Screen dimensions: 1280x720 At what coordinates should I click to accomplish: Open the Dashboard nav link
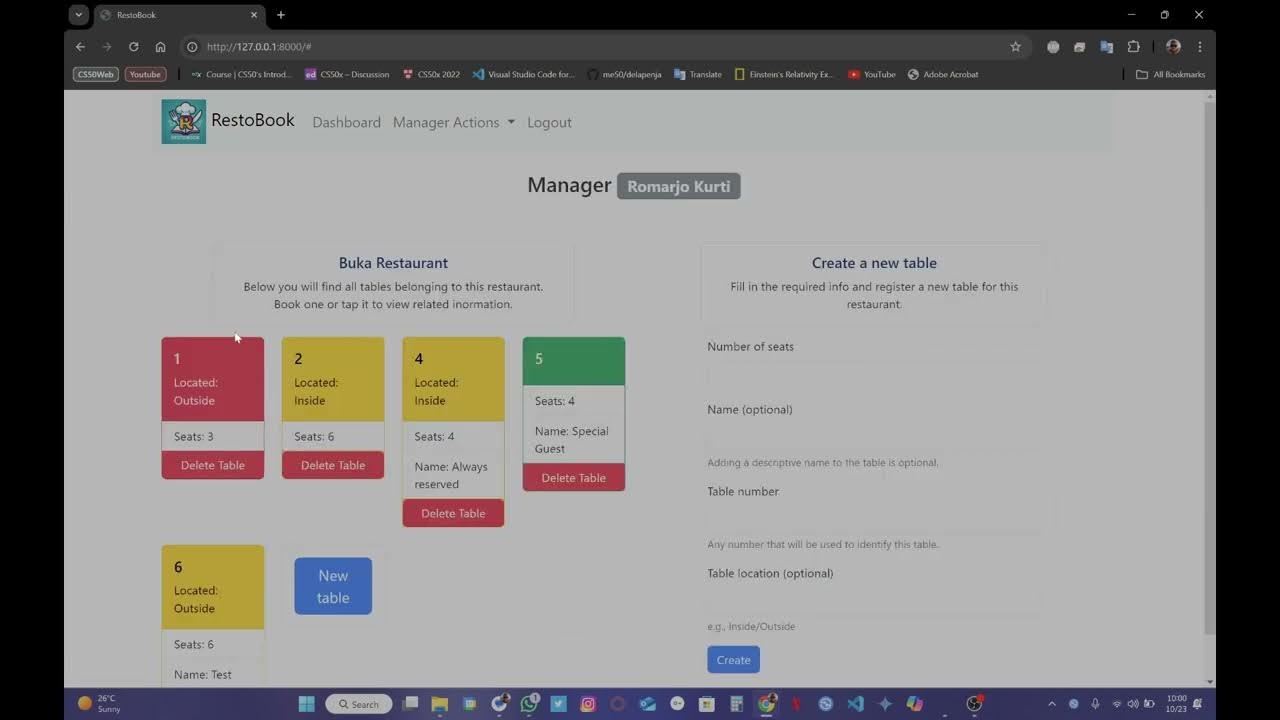point(346,122)
